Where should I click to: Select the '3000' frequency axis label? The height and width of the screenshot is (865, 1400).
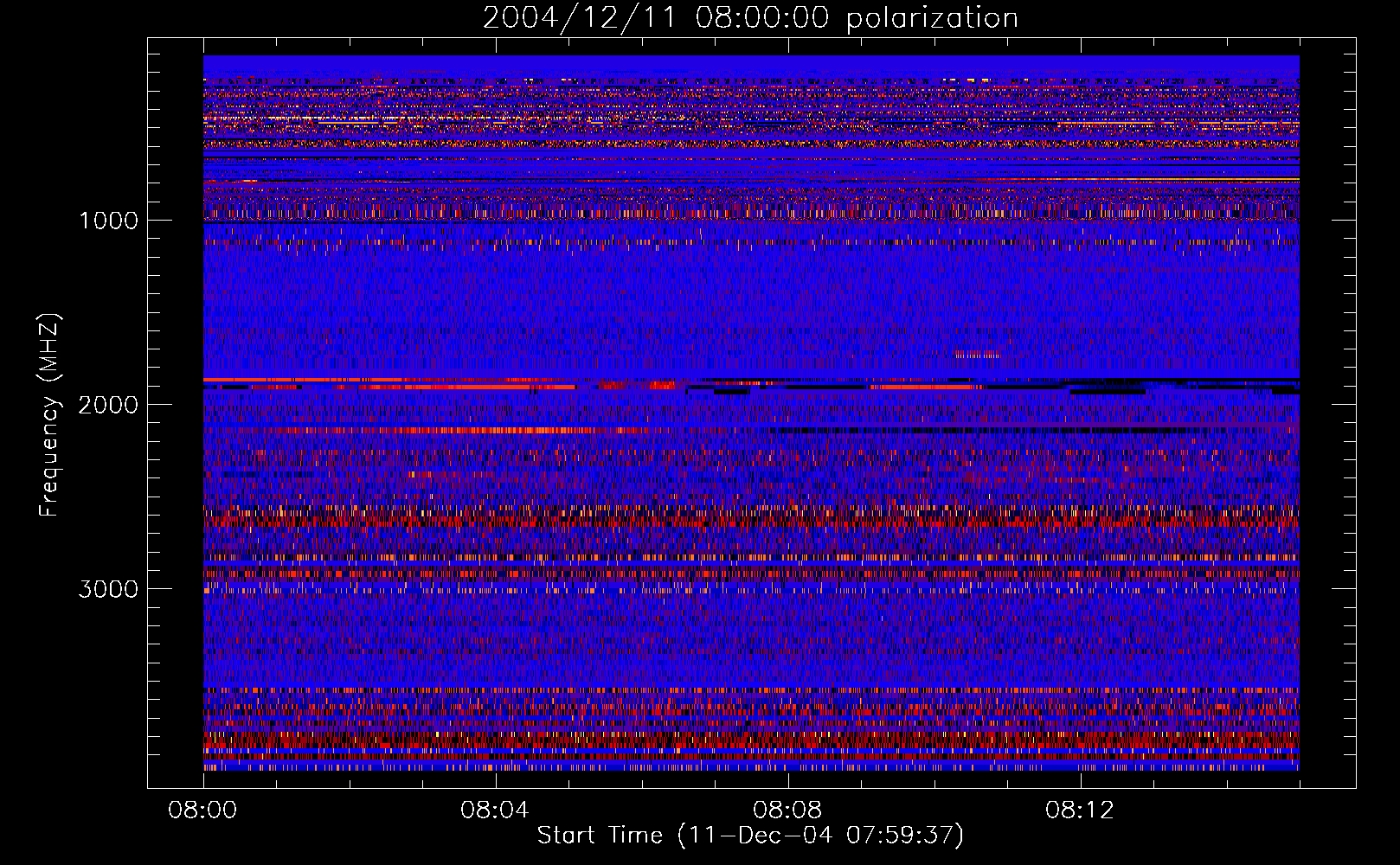108,589
